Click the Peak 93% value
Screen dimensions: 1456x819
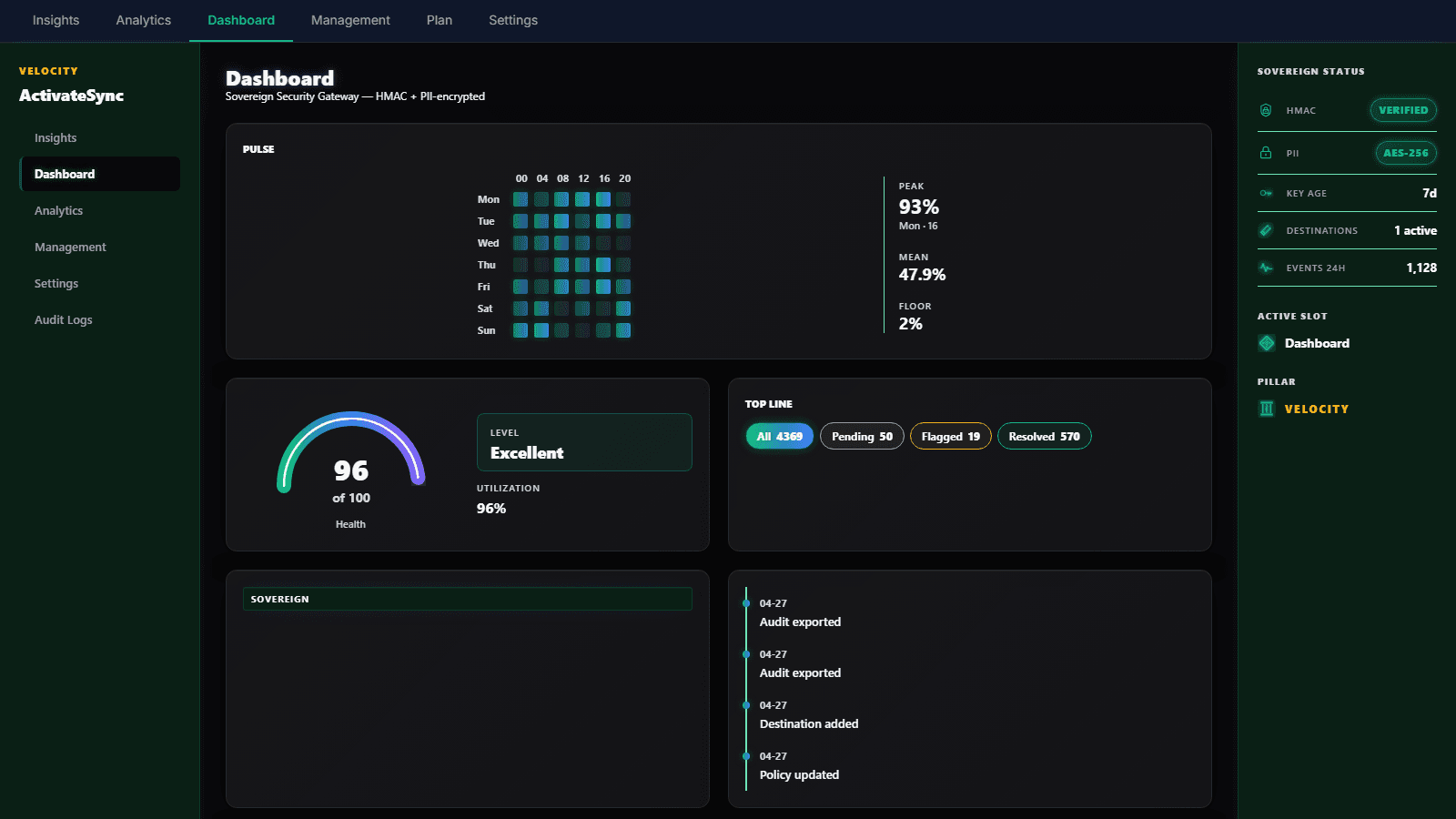pos(919,207)
